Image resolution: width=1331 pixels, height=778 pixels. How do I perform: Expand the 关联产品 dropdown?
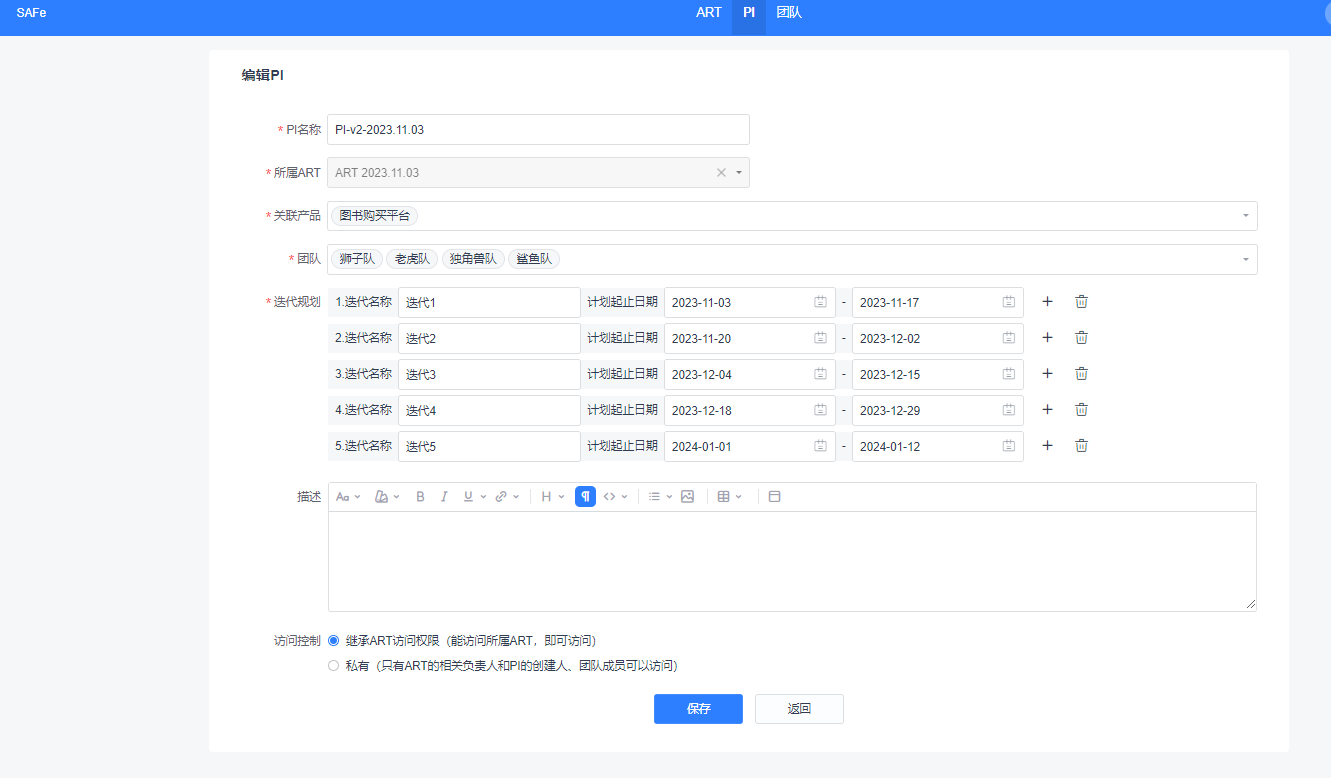[x=1245, y=216]
